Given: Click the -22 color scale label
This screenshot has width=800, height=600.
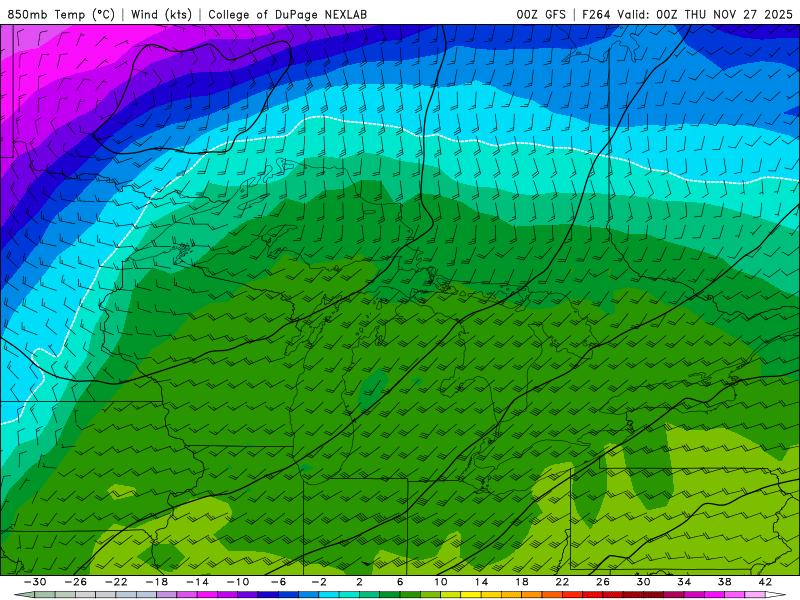Looking at the screenshot, I should coord(116,582).
